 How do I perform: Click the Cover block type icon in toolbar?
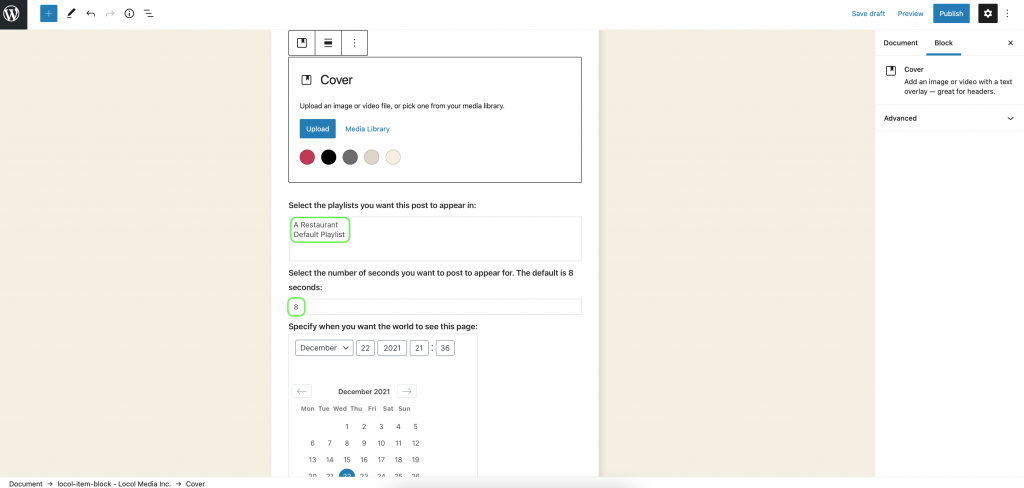point(302,42)
